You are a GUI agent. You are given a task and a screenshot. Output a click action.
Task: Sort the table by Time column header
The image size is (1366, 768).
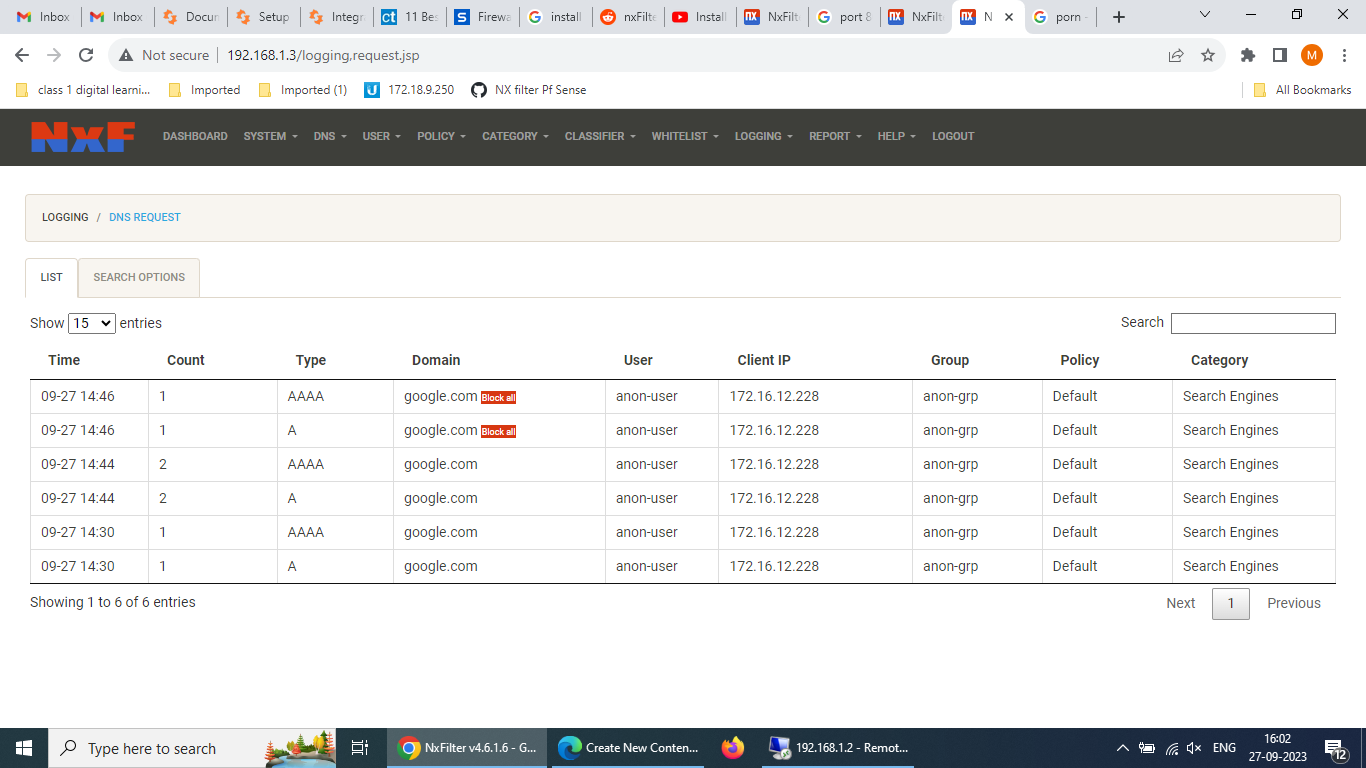point(64,360)
